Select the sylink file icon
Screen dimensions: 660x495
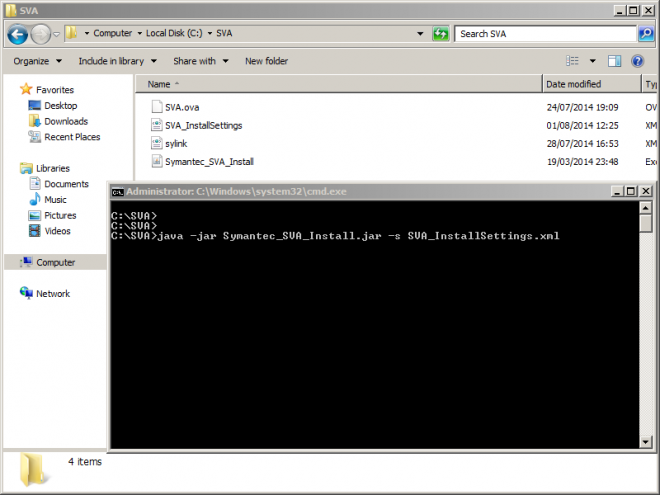tap(157, 143)
